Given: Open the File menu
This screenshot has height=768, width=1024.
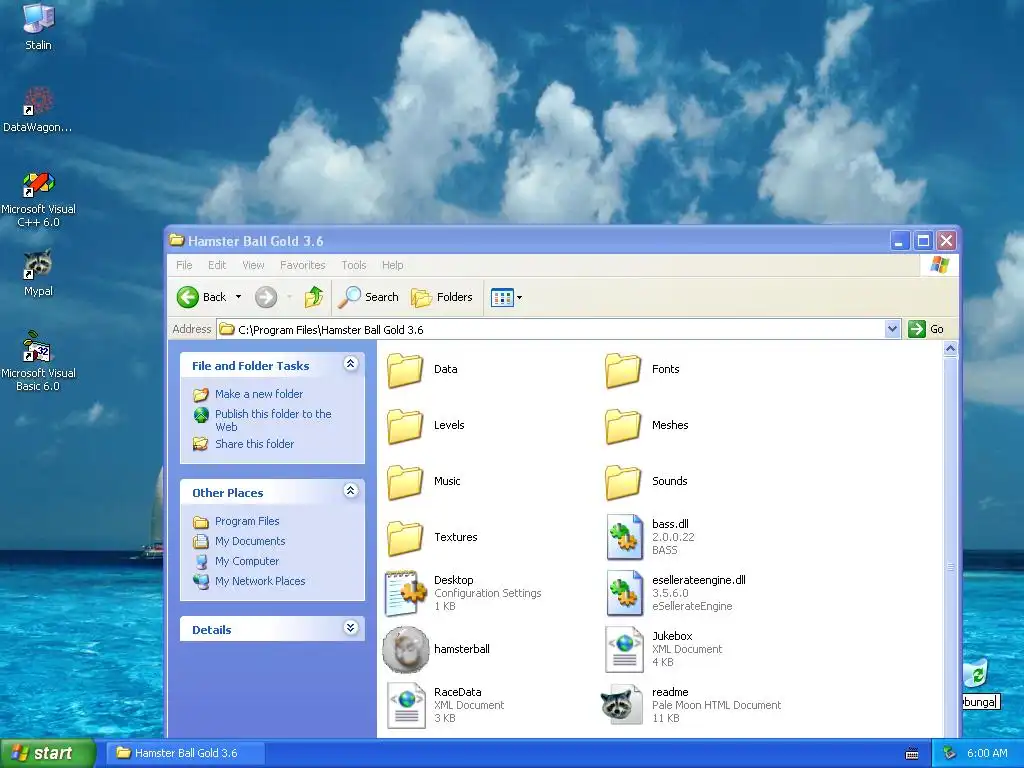Looking at the screenshot, I should 184,265.
